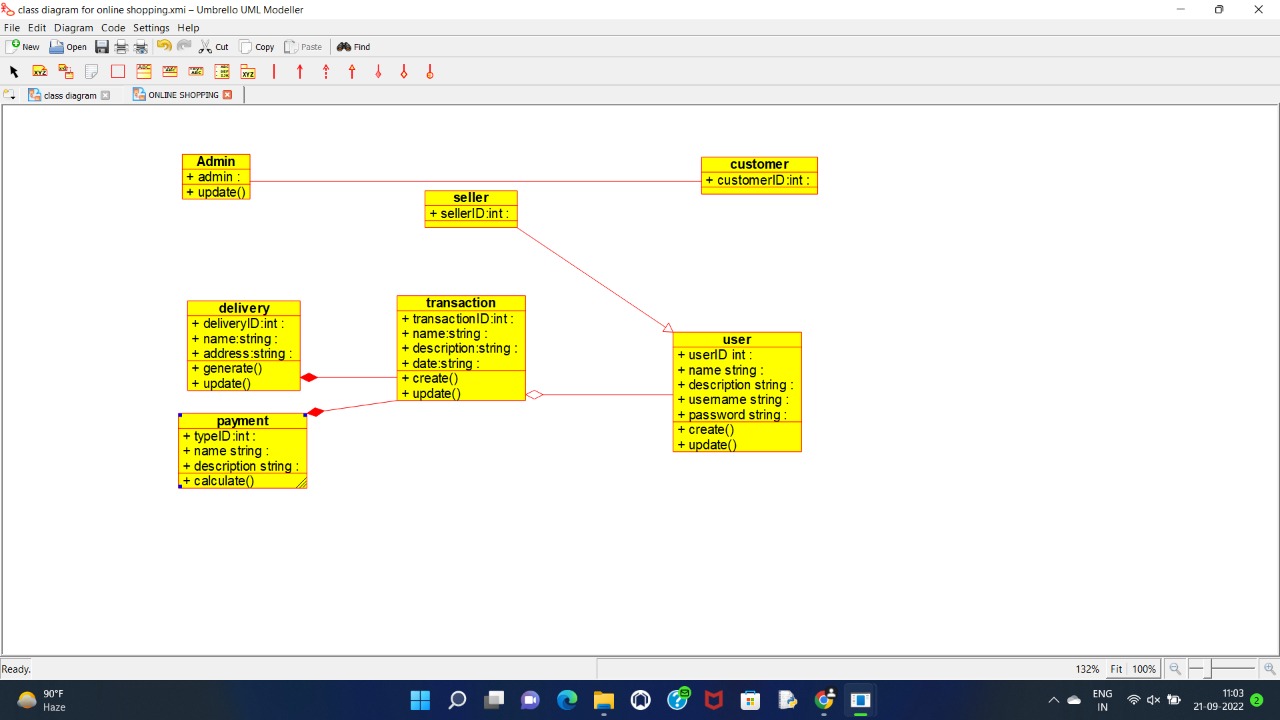The image size is (1280, 720).
Task: Open Google Chrome from taskbar
Action: pyautogui.click(x=824, y=700)
